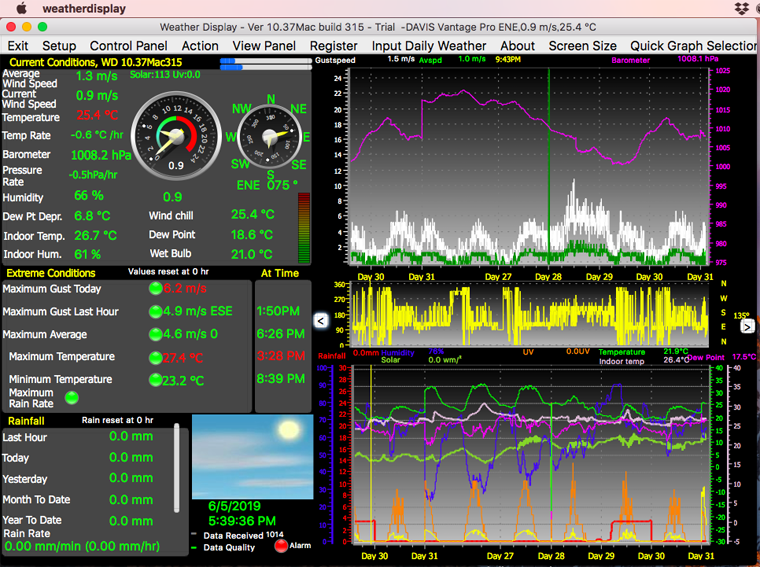Screen dimensions: 760x567
Task: Click the 23.2 °C minimum temperature value
Action: [183, 380]
